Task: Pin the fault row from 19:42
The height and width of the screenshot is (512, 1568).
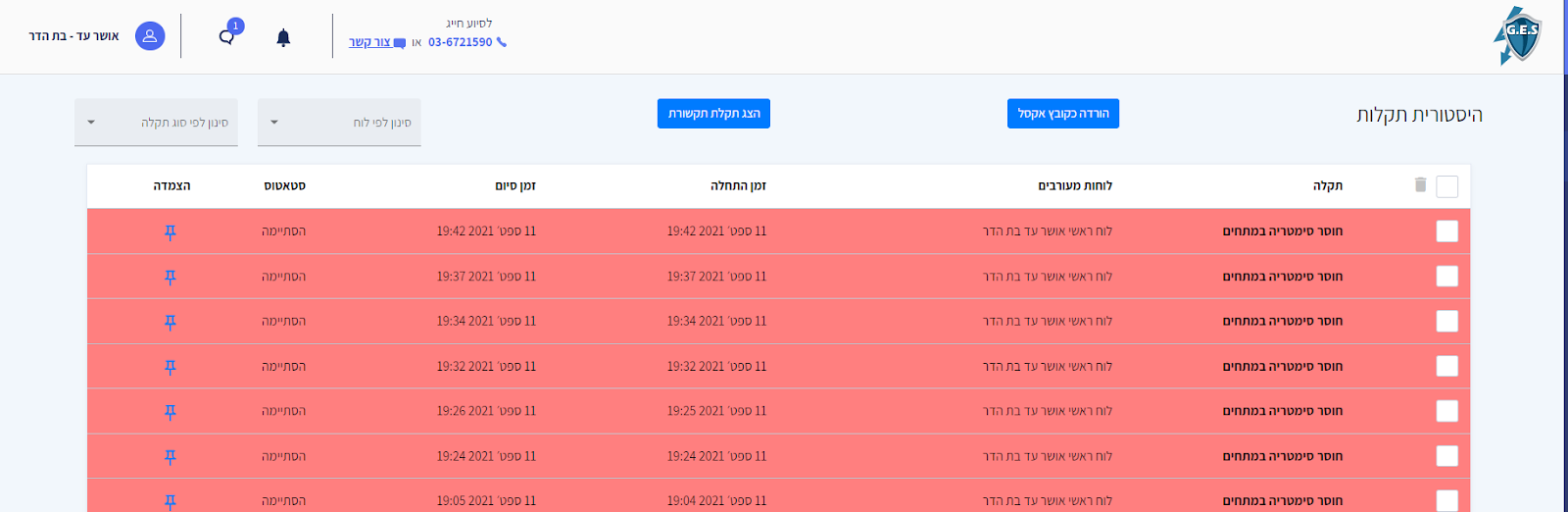Action: point(171,231)
